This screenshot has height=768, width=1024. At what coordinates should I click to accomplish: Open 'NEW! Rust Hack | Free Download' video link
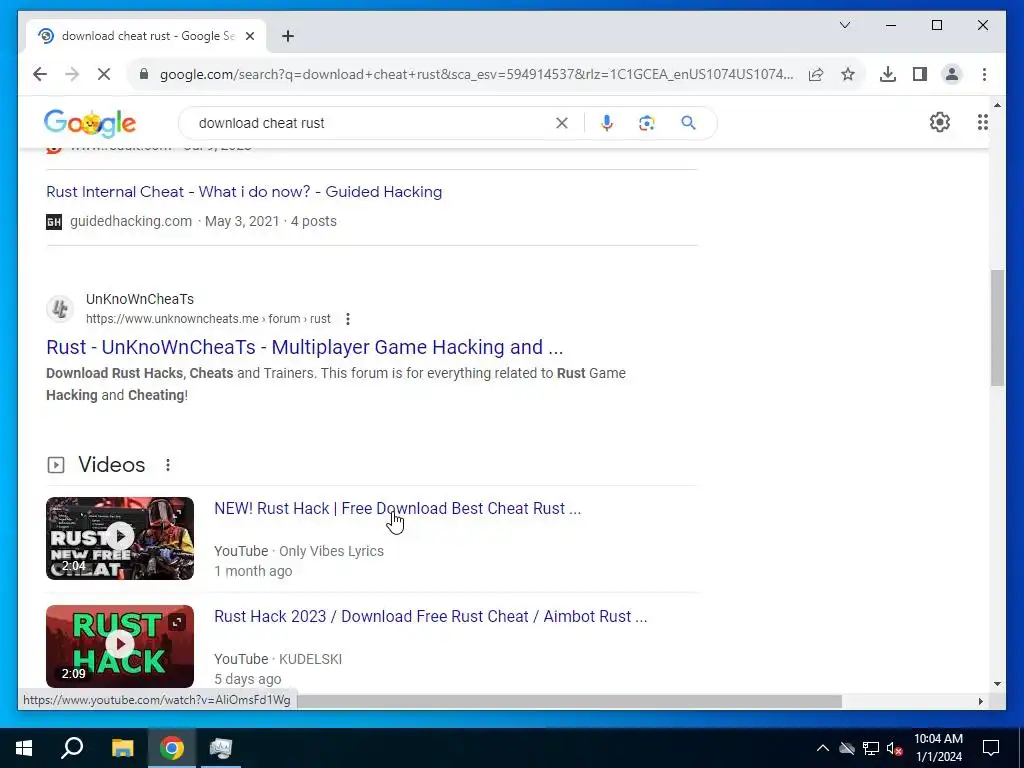point(397,508)
